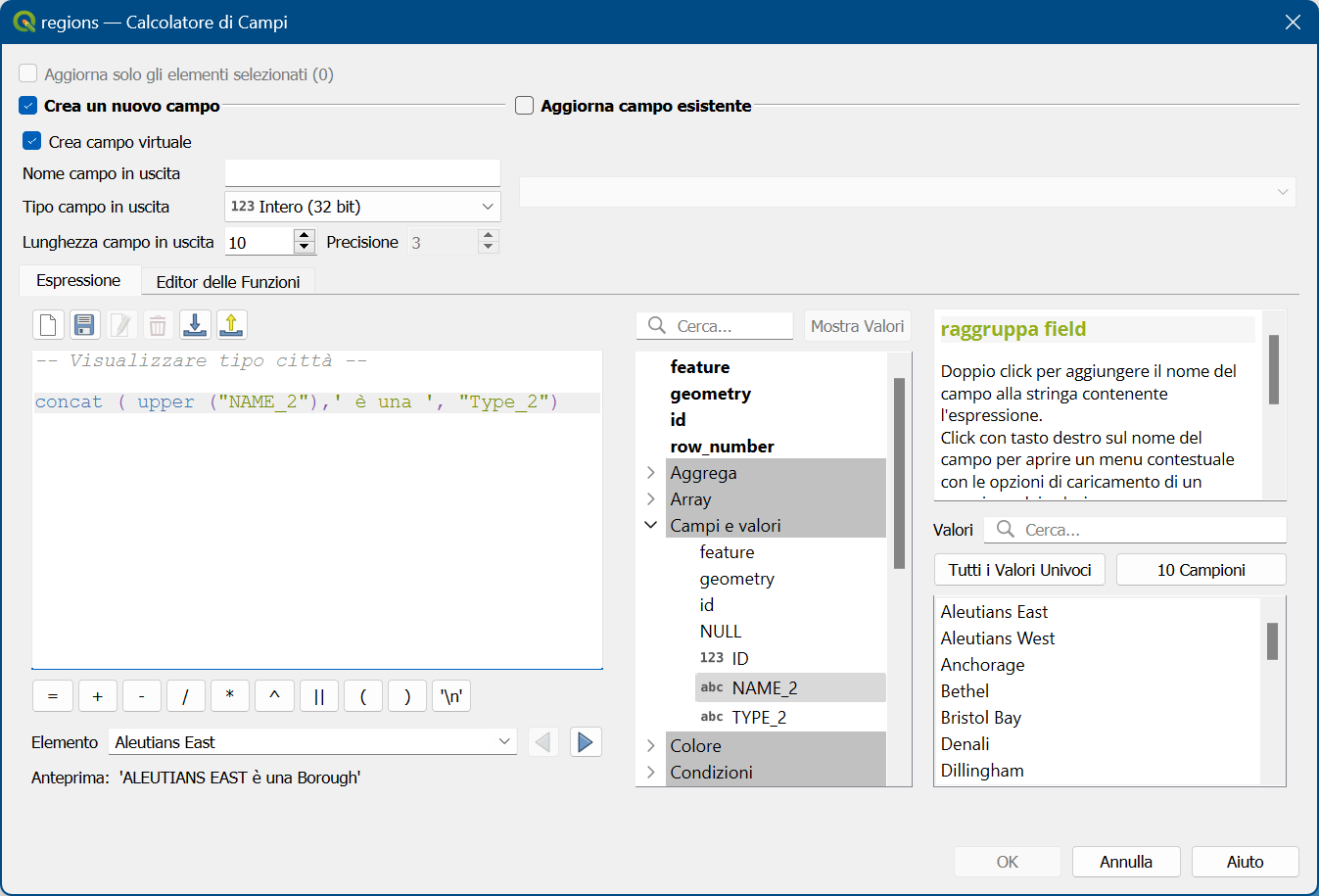Insert an opening parenthesis

tap(363, 696)
